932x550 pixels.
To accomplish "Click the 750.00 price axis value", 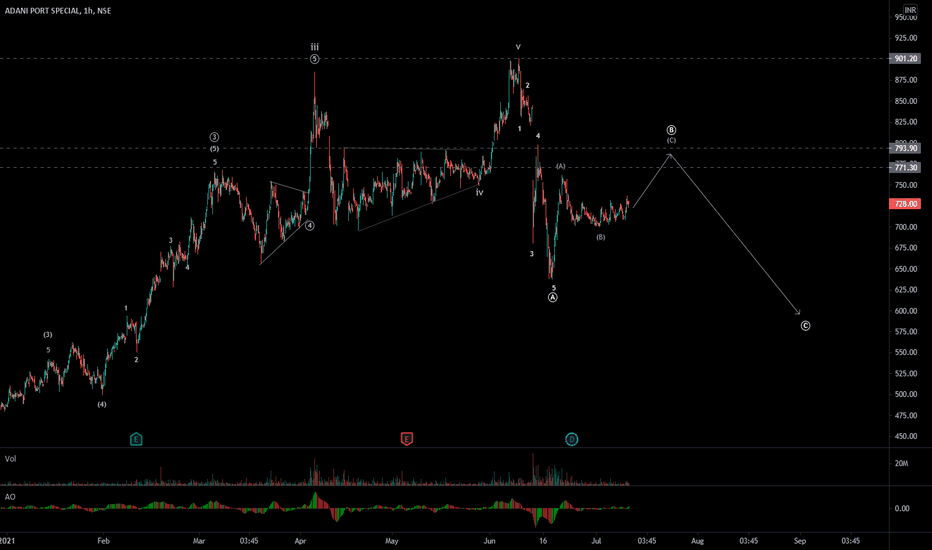I will 905,185.
